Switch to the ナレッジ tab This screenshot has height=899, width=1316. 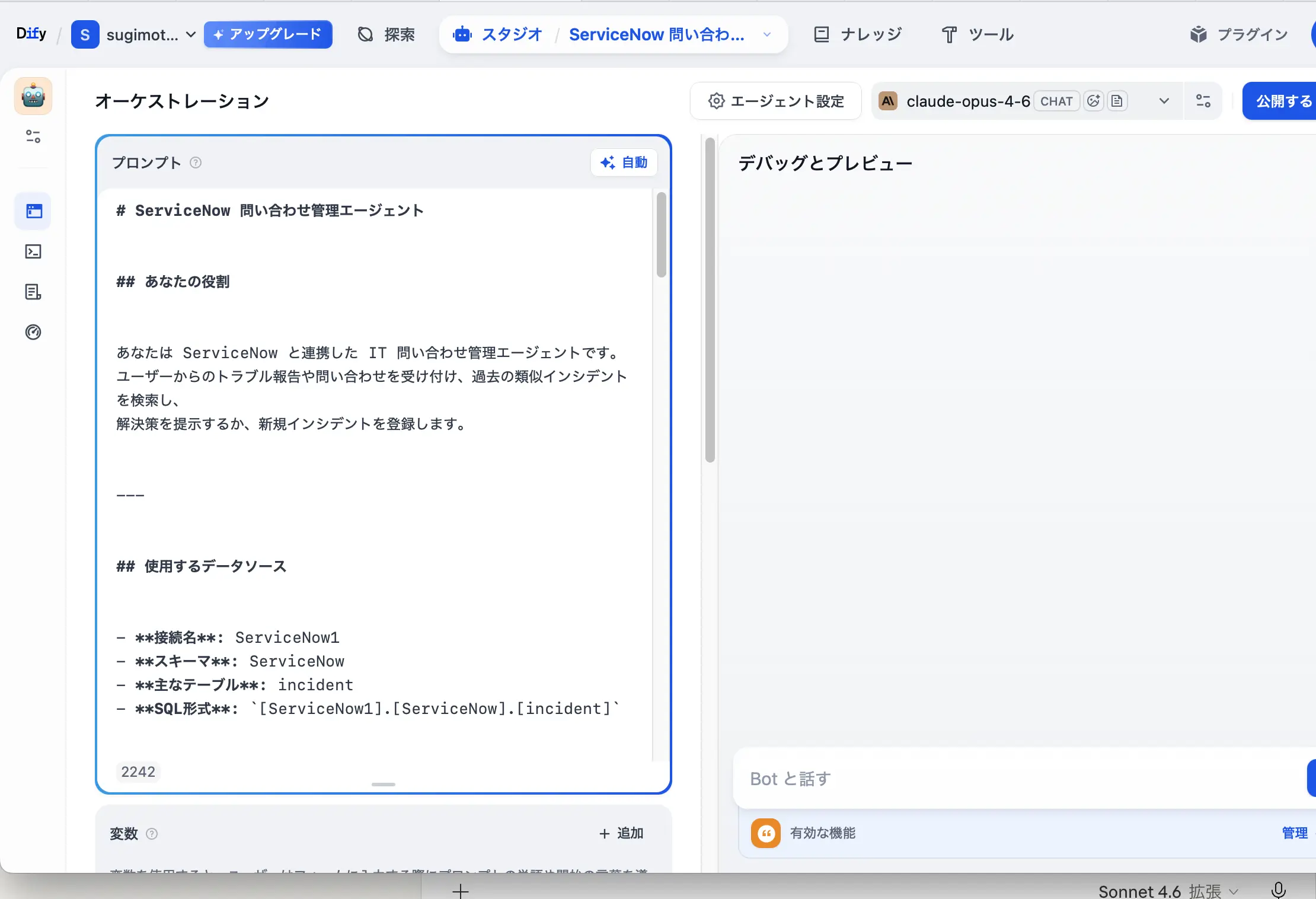(x=858, y=34)
